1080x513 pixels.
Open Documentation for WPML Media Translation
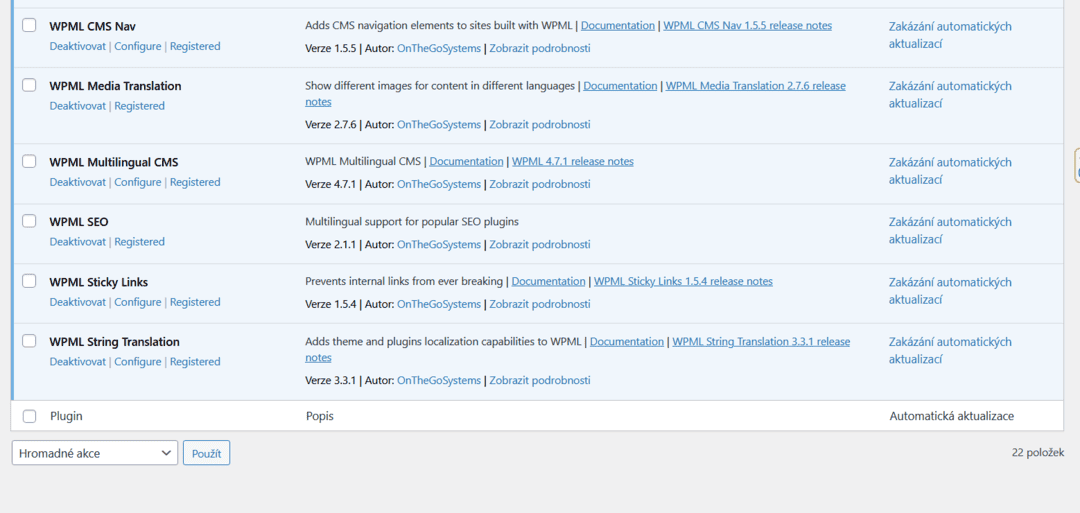620,86
